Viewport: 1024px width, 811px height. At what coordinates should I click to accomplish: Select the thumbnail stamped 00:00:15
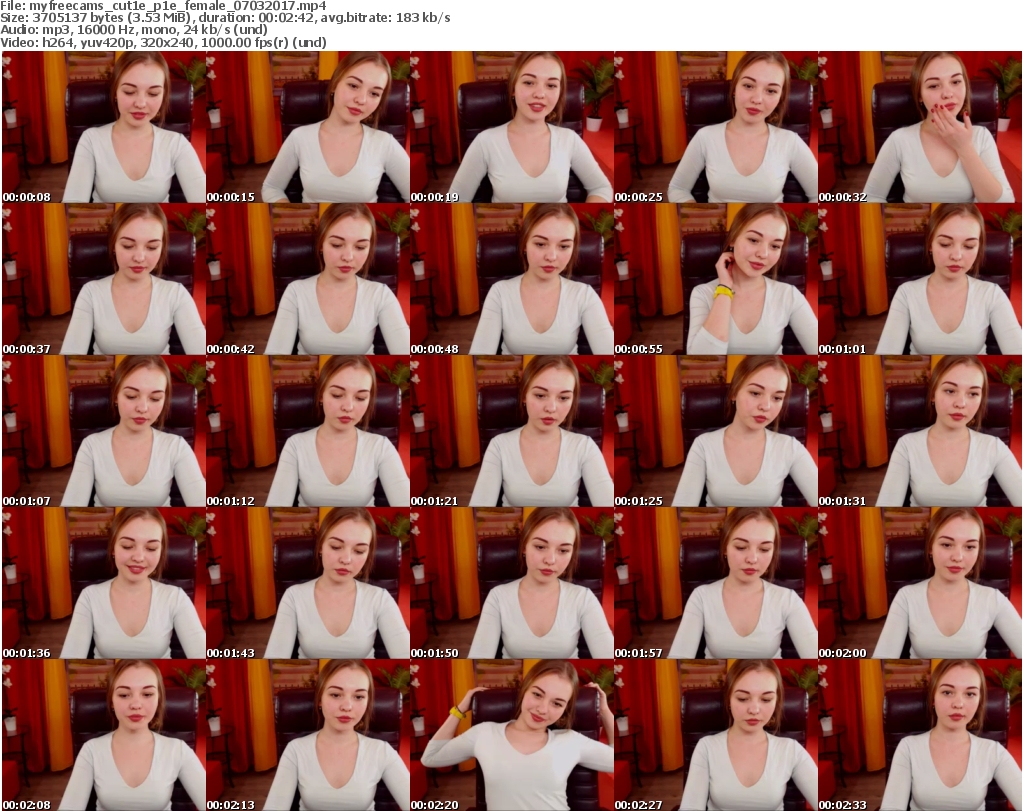point(308,127)
